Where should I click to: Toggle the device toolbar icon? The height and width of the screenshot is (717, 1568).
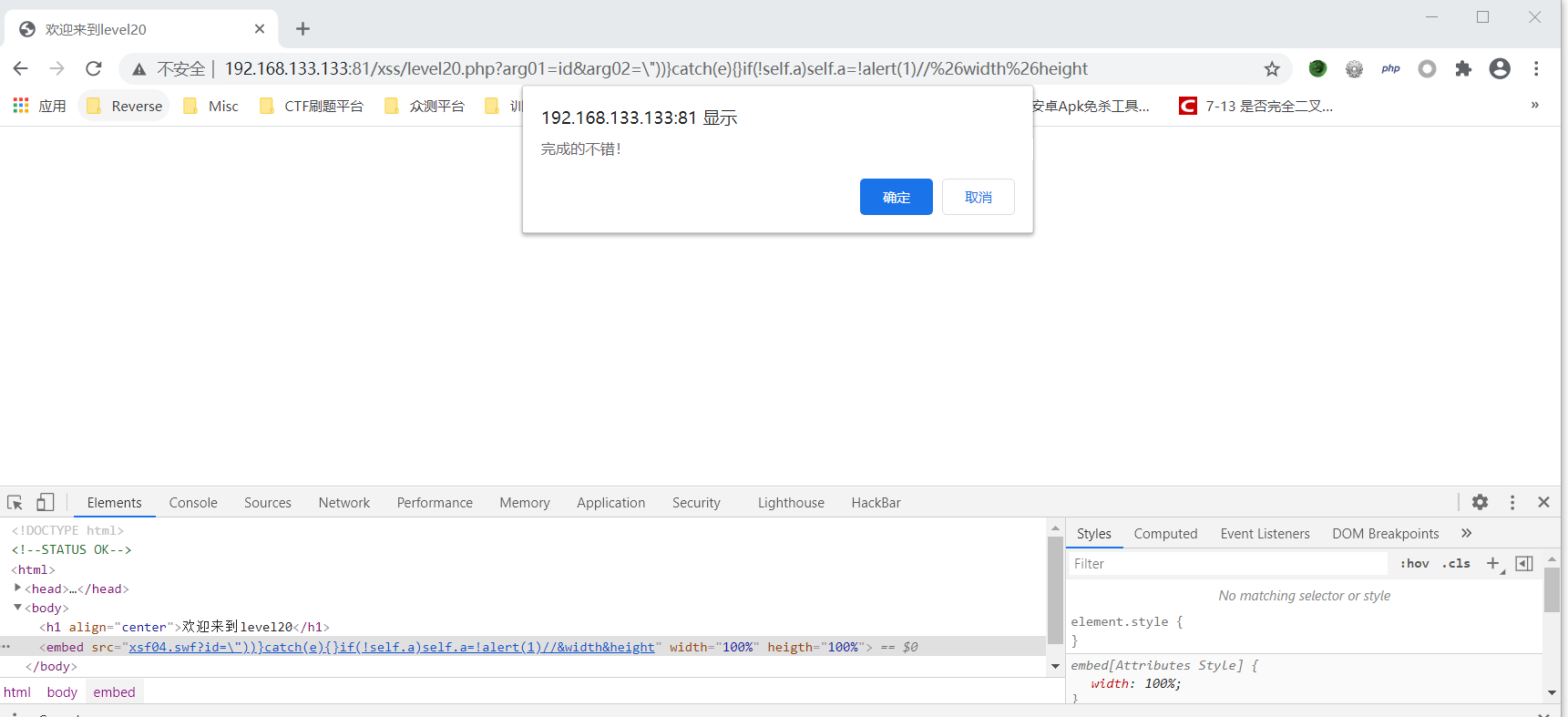point(45,502)
